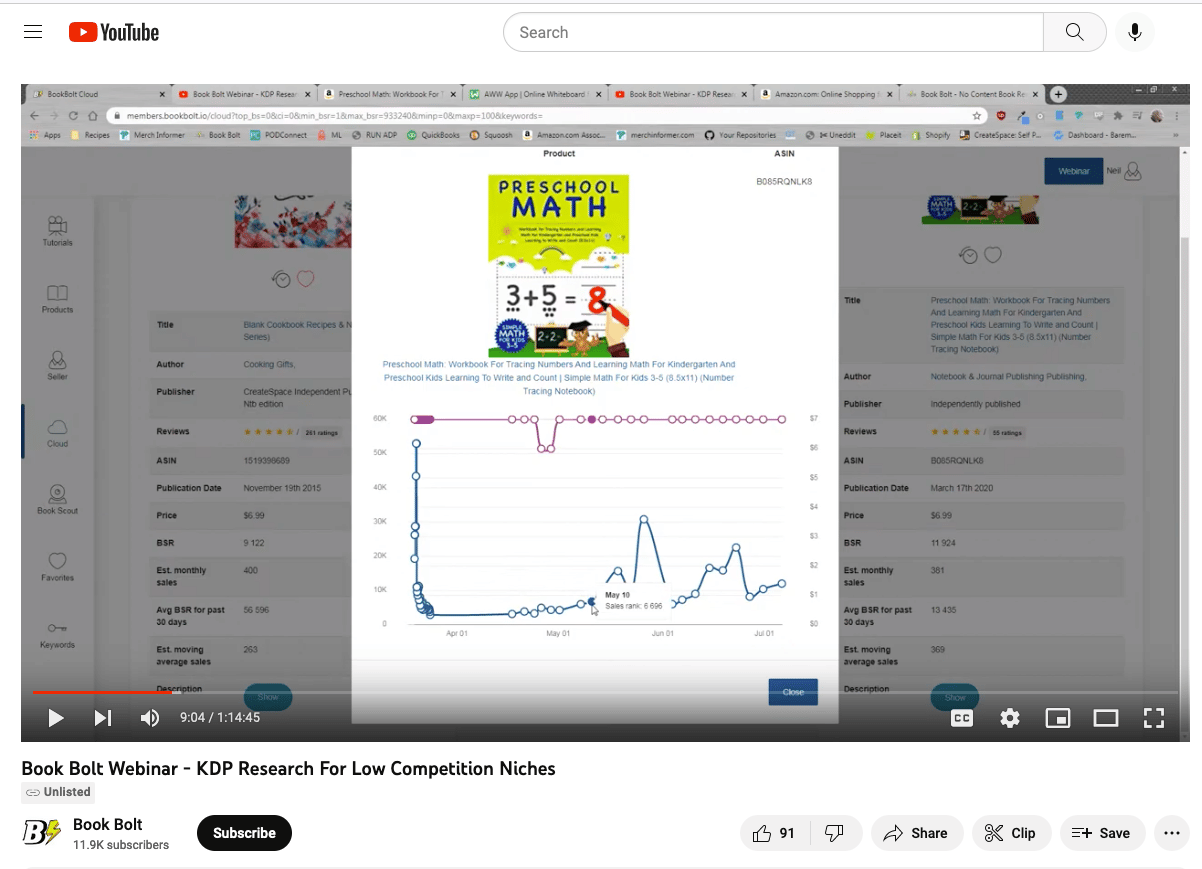The image size is (1202, 869).
Task: Open the Your Repositories GitHub bookmark
Action: pos(740,135)
